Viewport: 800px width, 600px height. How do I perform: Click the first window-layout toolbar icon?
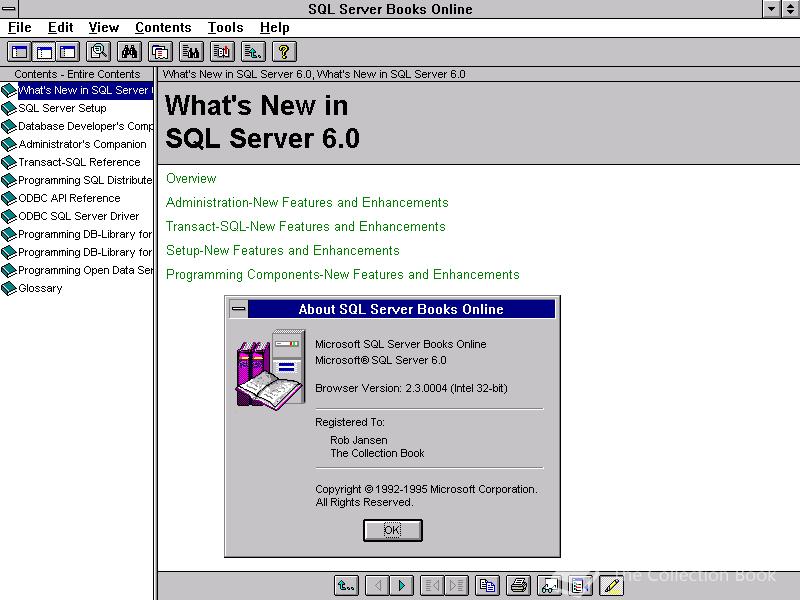coord(20,52)
